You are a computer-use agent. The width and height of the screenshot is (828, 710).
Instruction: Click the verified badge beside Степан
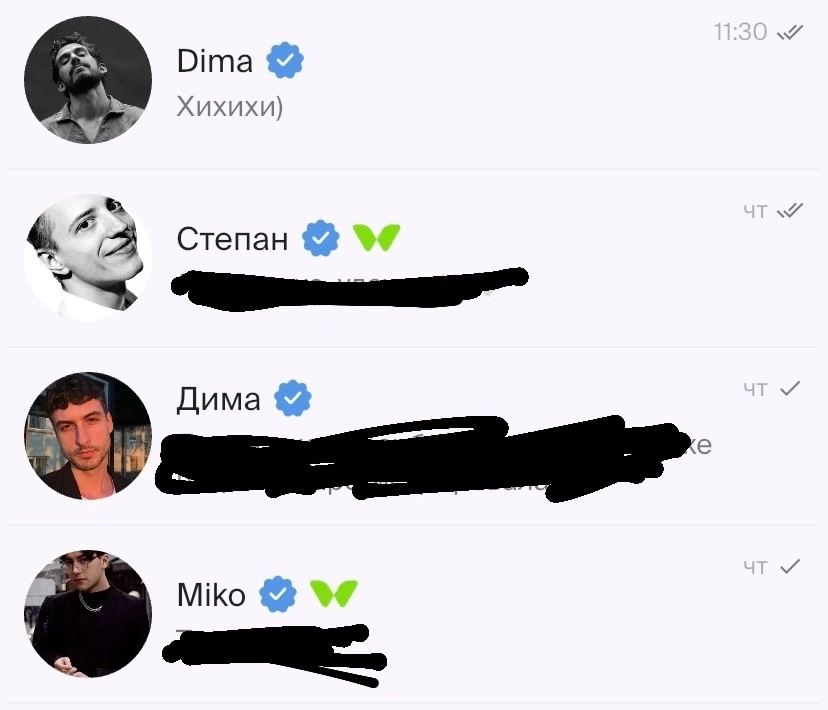point(321,238)
